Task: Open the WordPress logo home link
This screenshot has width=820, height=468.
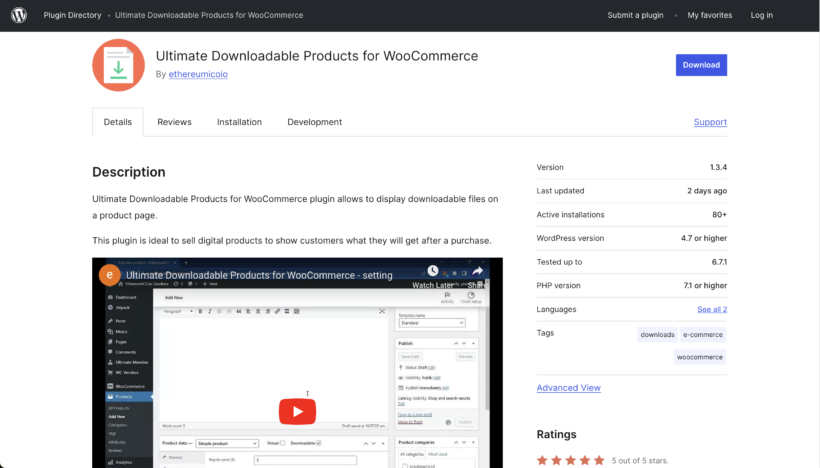Action: tap(19, 15)
